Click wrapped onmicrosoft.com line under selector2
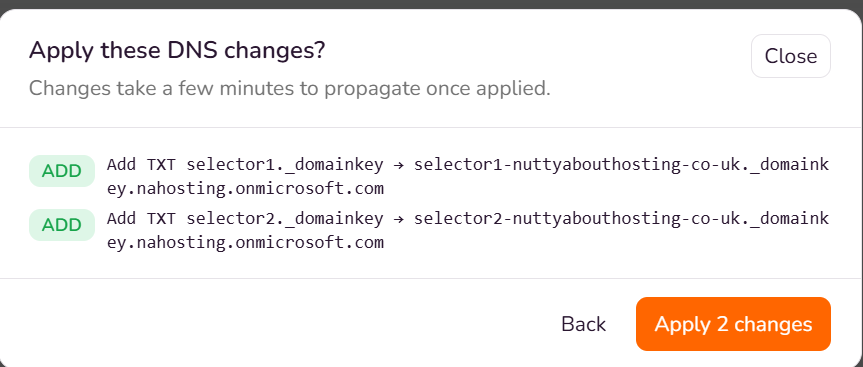863x367 pixels. (245, 243)
